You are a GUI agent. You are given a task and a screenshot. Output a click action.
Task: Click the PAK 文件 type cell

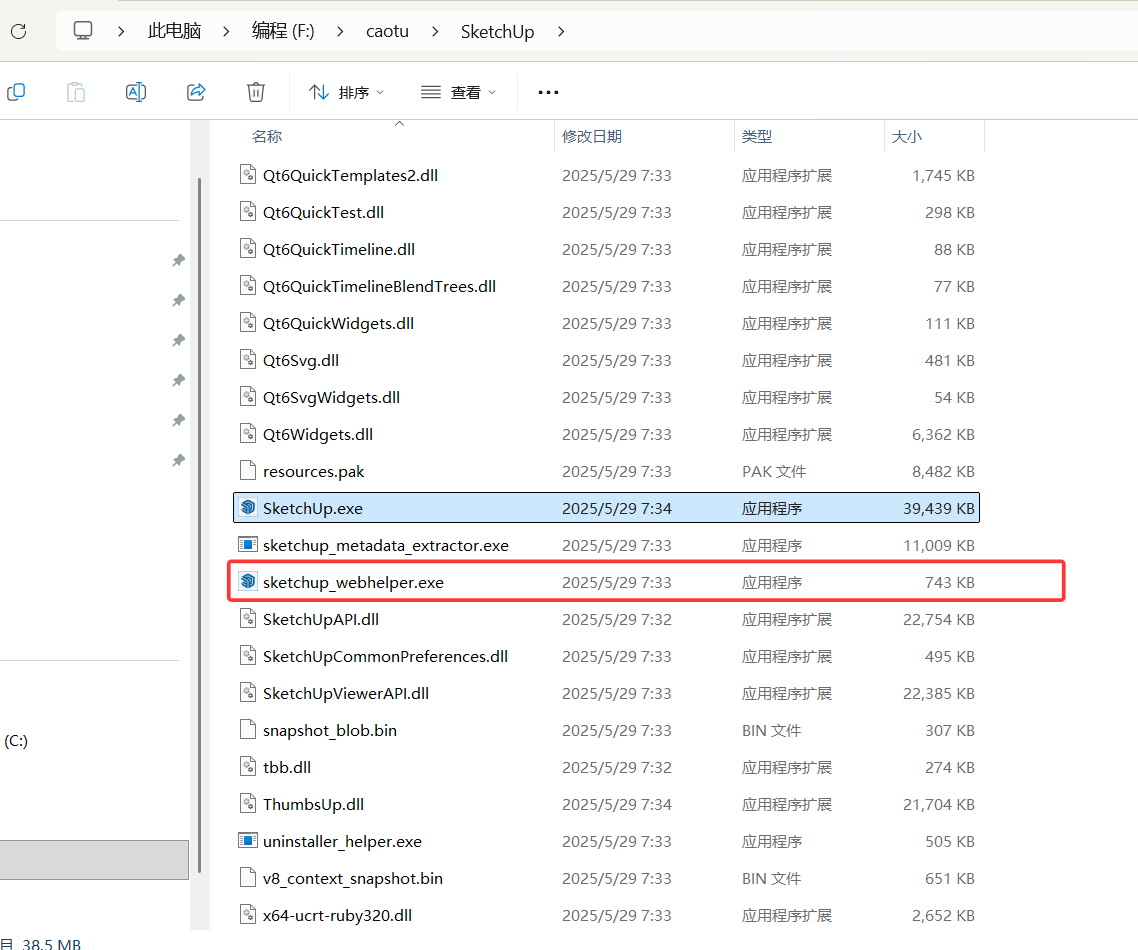774,472
